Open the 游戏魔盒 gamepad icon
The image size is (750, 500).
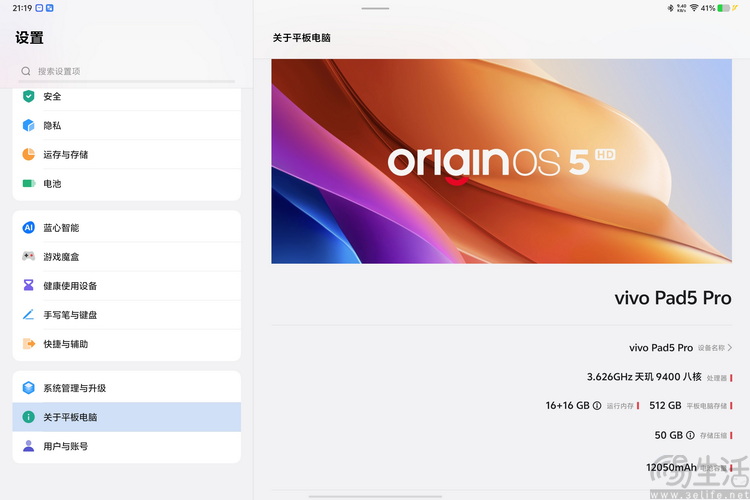click(x=29, y=256)
